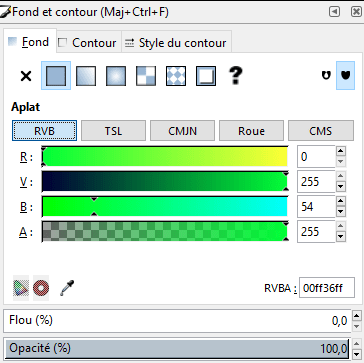Select the radial gradient fill icon

click(x=116, y=76)
